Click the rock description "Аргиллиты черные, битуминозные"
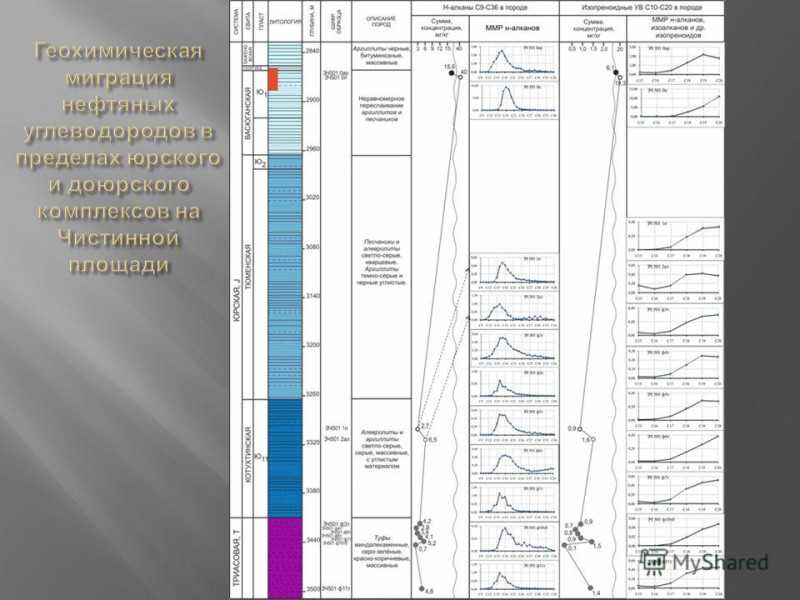 pos(381,56)
